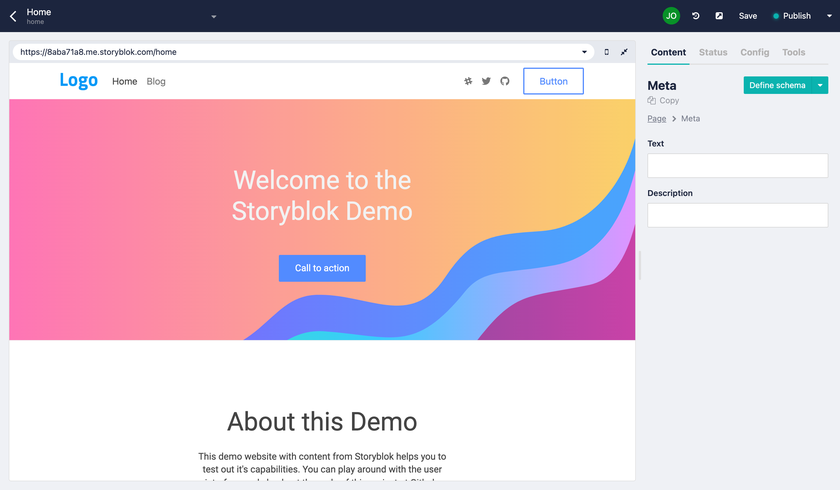Focus the Description input field
The height and width of the screenshot is (490, 840).
click(x=737, y=215)
